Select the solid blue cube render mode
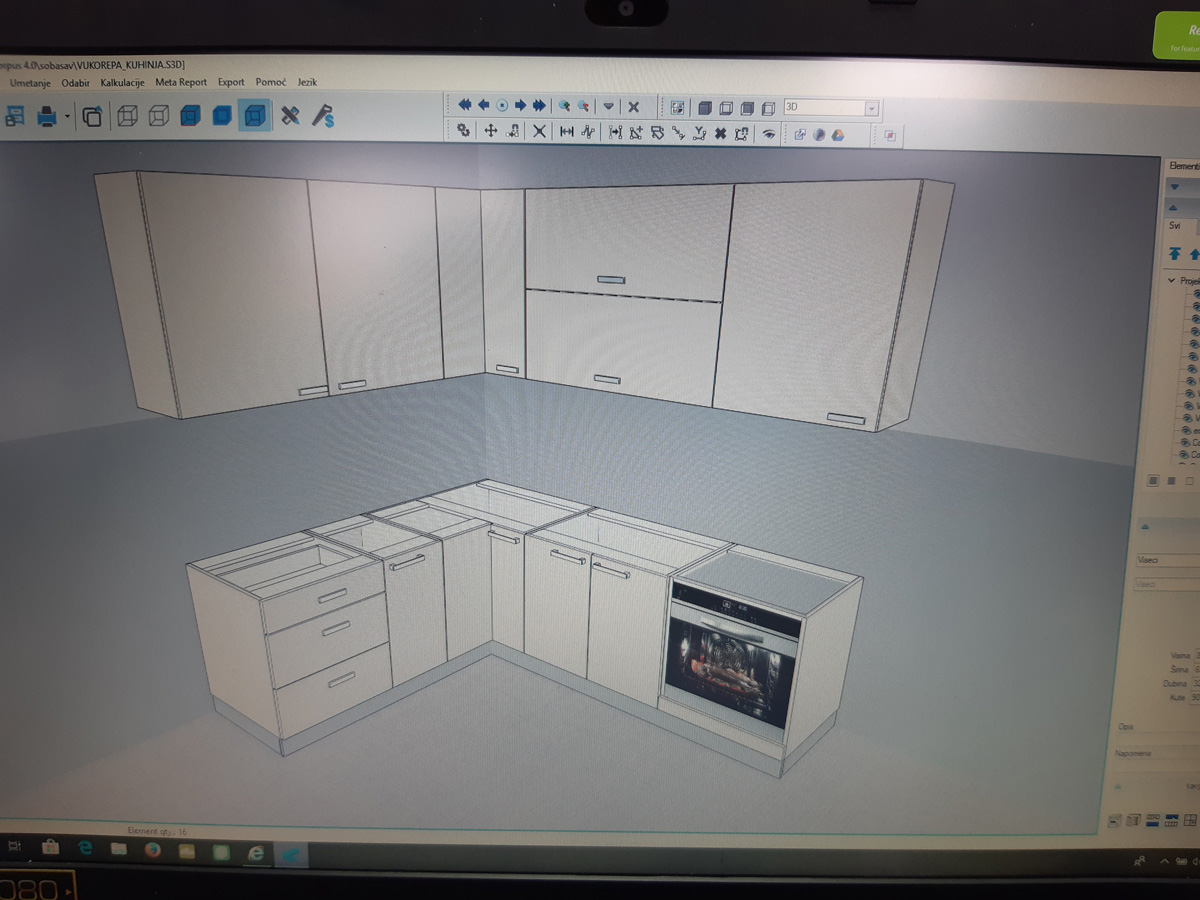1200x900 pixels. point(222,117)
